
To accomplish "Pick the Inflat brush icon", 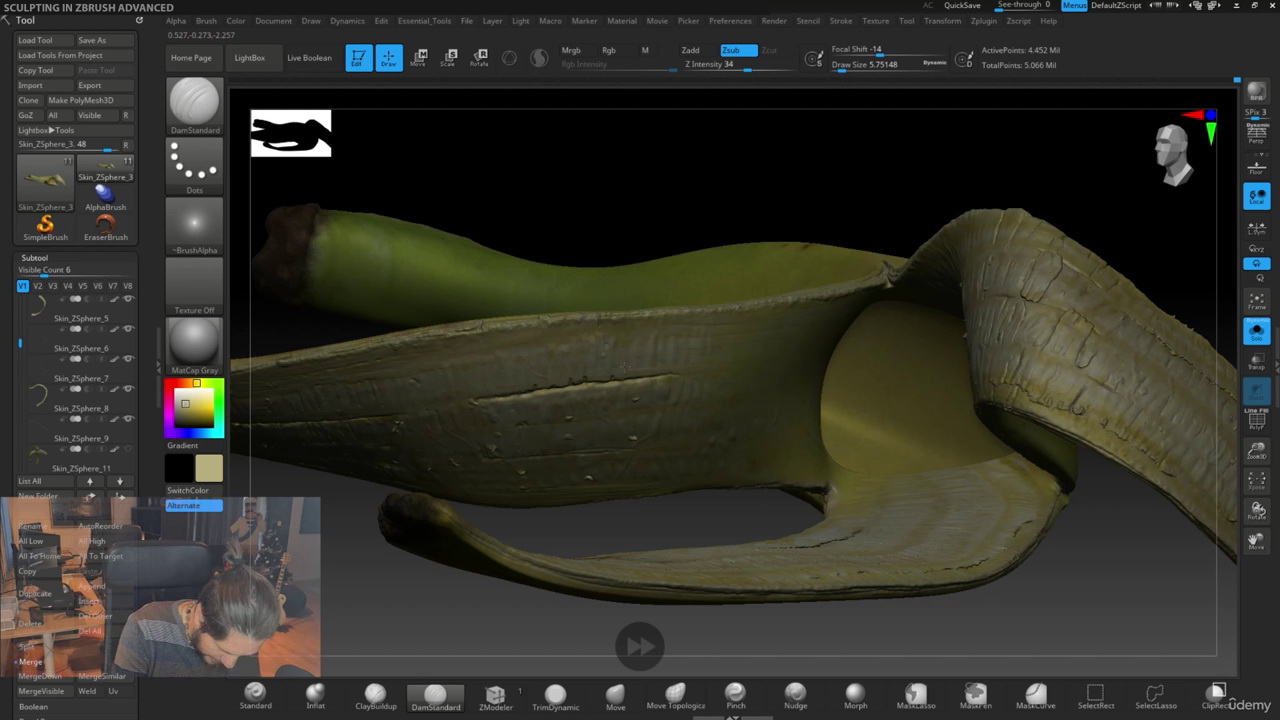I will tap(315, 697).
